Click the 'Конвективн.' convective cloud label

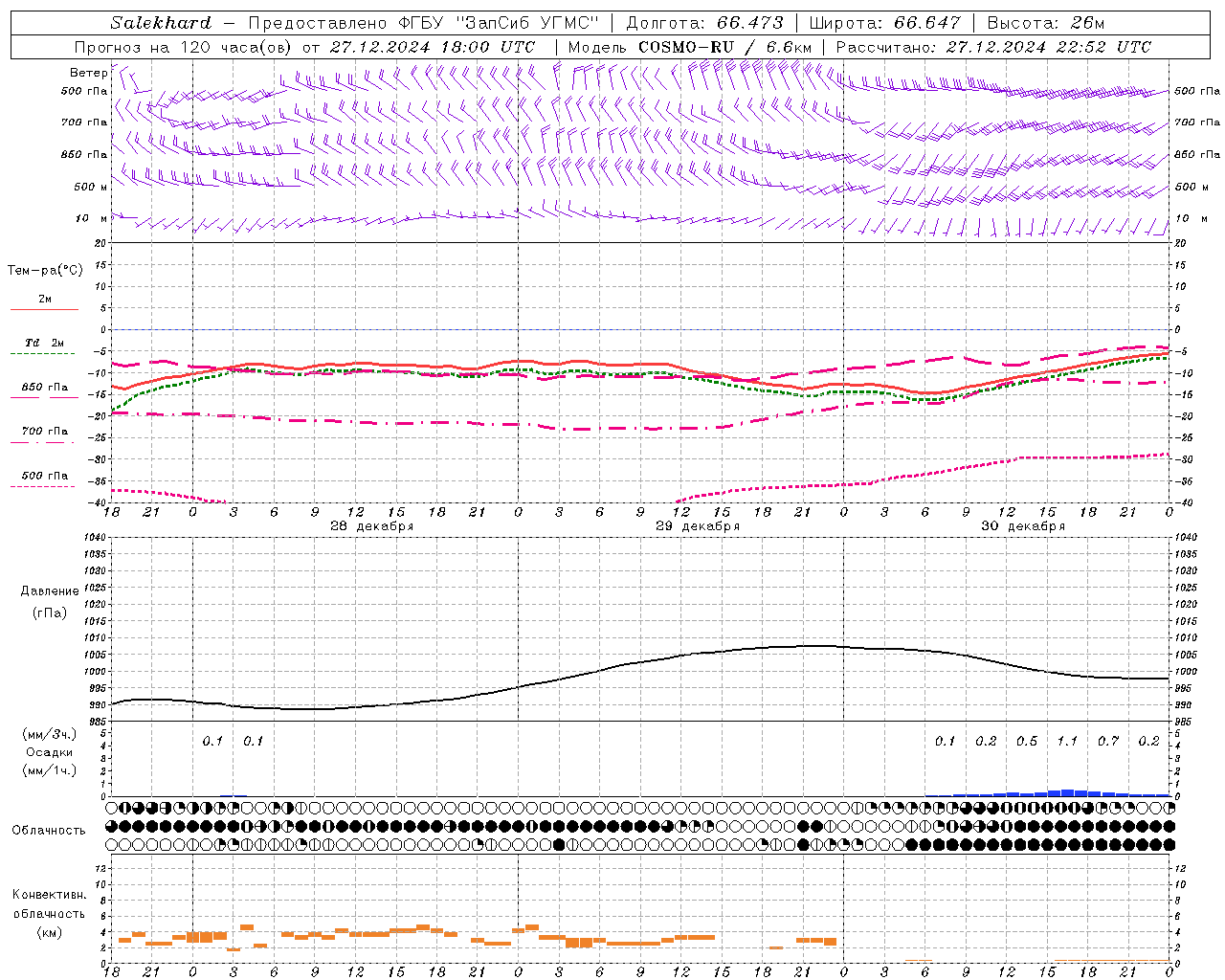click(x=49, y=895)
